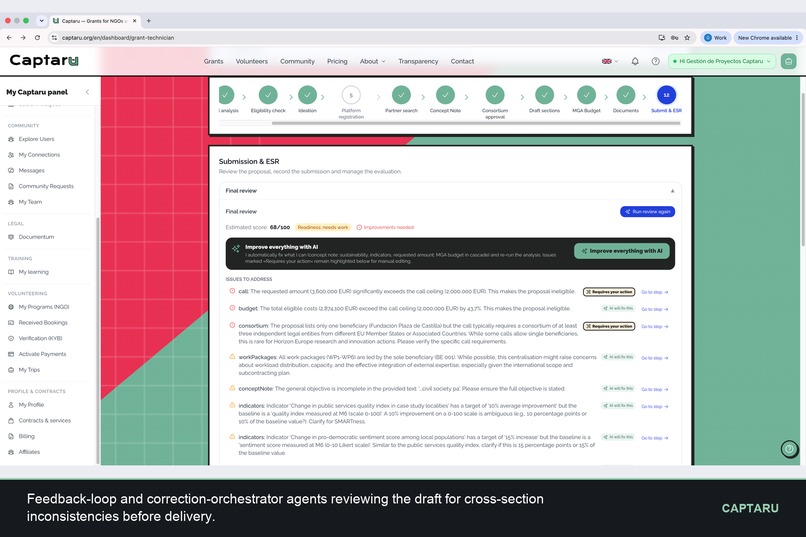
Task: Collapse the My Captaru panel sidebar
Action: click(87, 92)
